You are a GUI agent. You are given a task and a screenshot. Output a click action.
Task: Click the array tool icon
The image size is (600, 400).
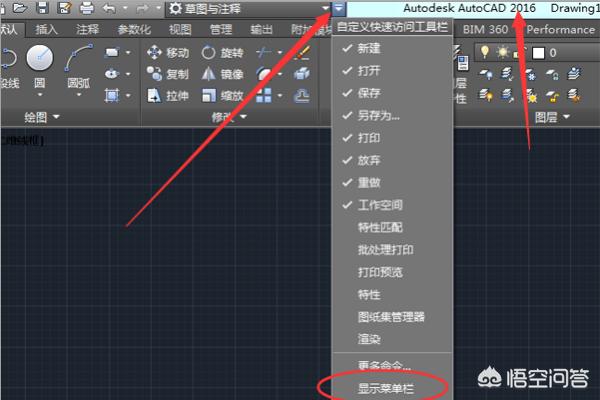pyautogui.click(x=264, y=95)
